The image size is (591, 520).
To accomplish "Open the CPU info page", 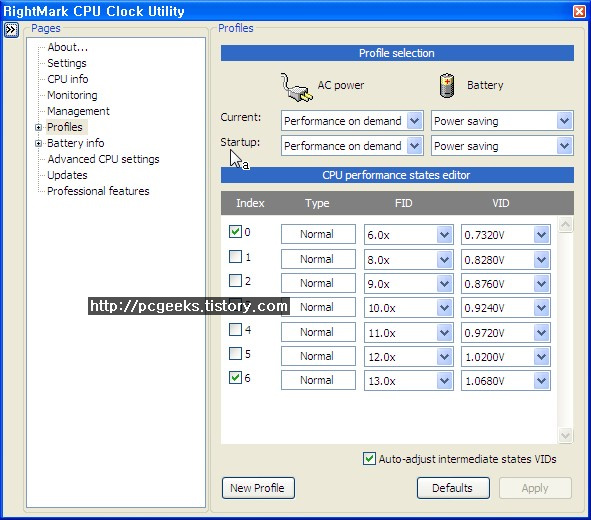I will pos(68,79).
